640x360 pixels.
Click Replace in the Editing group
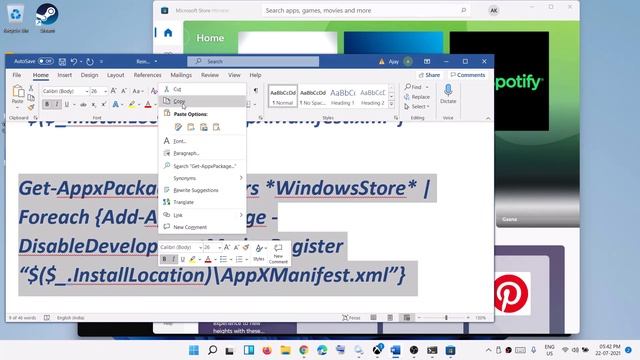(417, 97)
